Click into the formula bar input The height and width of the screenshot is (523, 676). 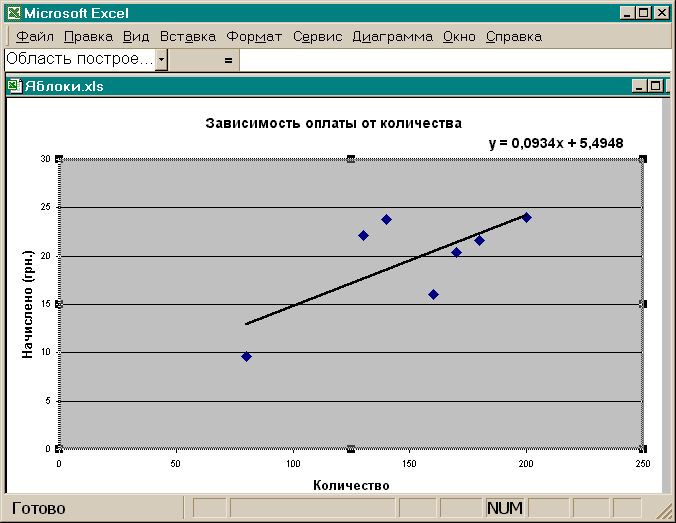coord(455,60)
